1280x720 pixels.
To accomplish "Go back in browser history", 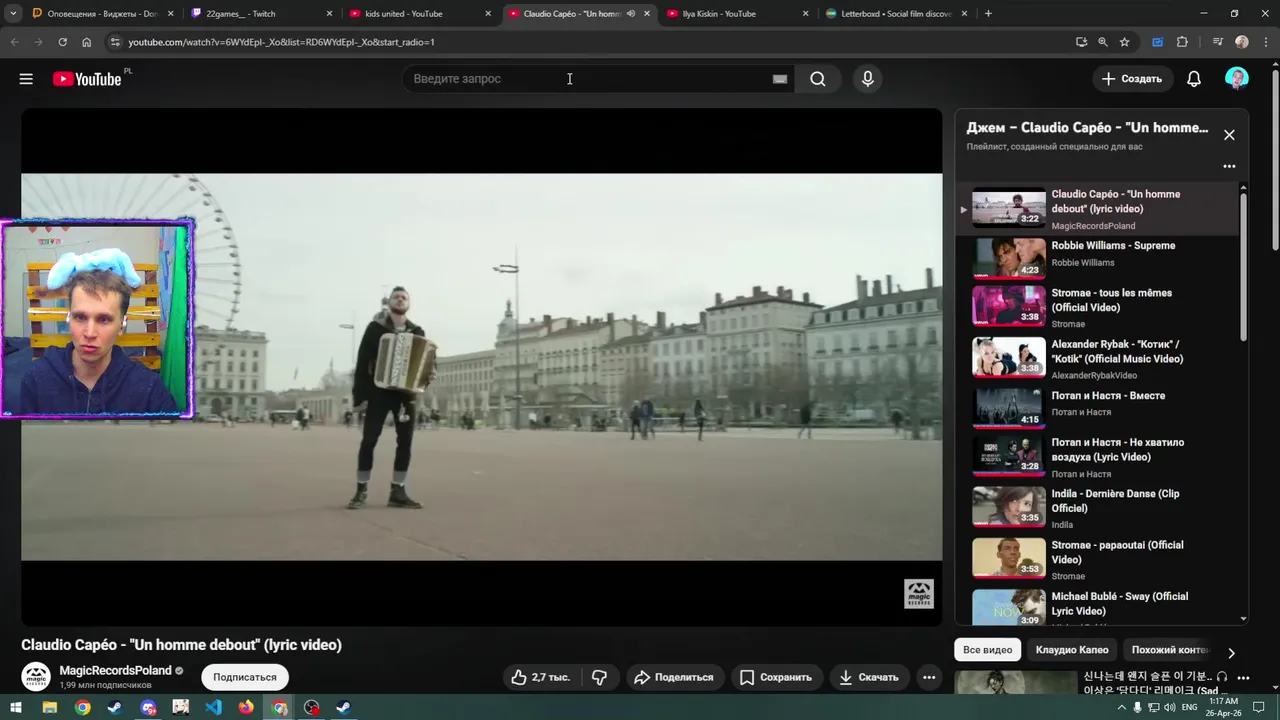I will point(14,42).
